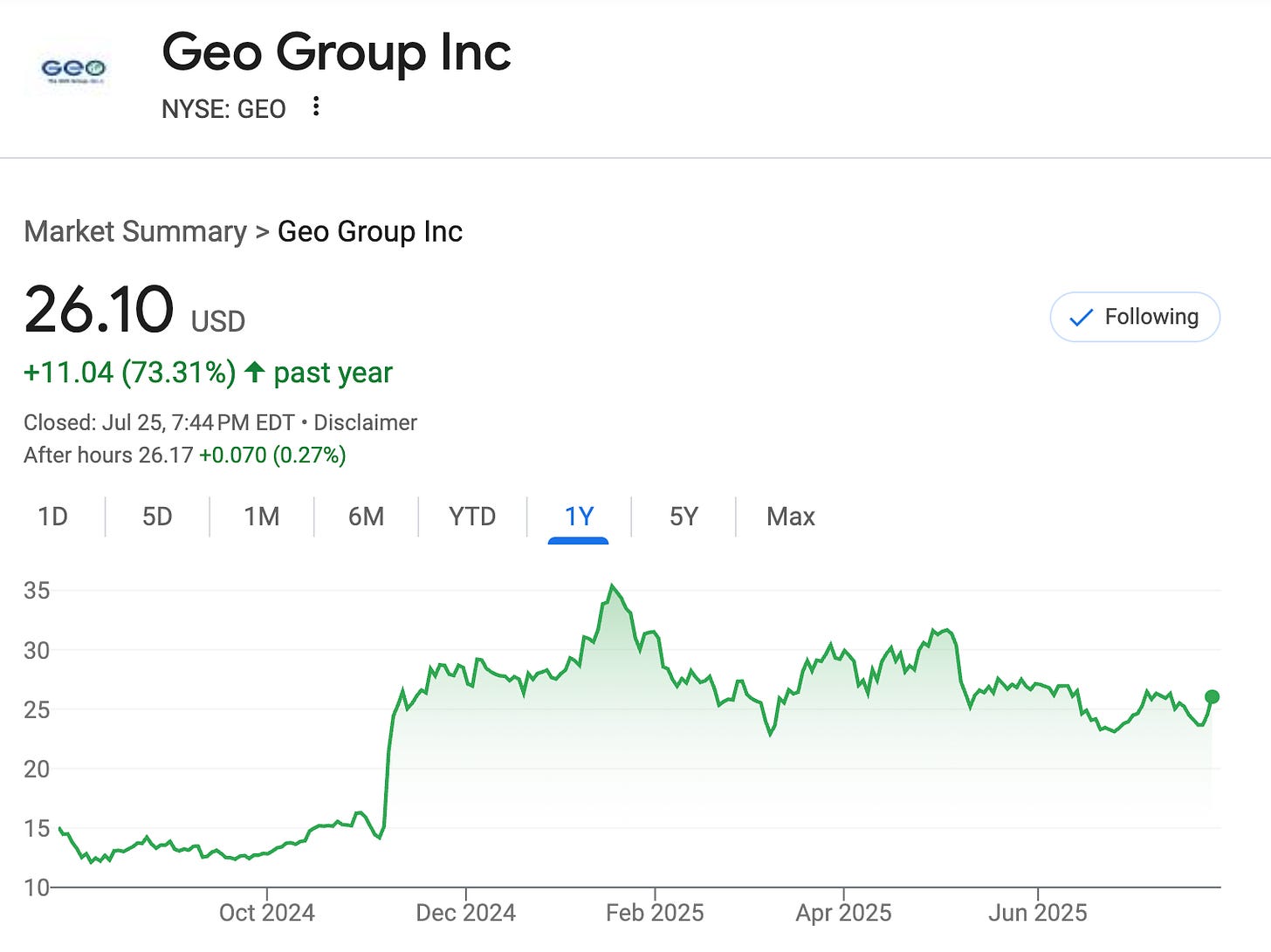Click the Apr 2025 axis label
The width and height of the screenshot is (1271, 952).
tap(843, 913)
